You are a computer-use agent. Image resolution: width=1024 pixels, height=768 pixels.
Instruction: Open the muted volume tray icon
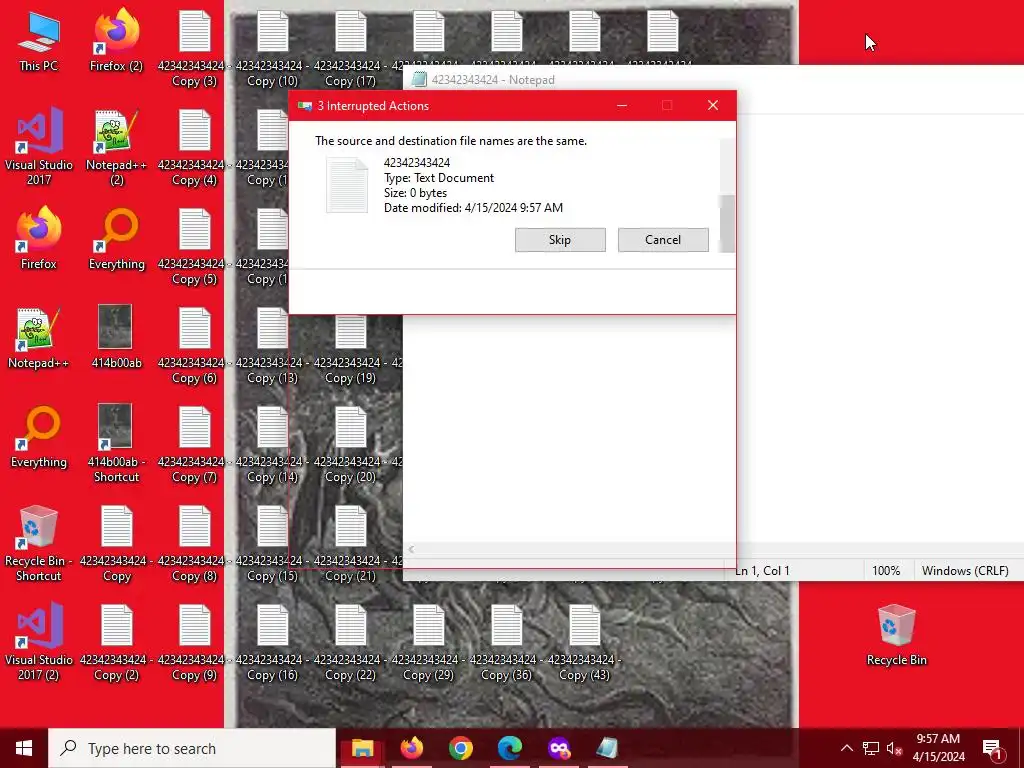894,748
